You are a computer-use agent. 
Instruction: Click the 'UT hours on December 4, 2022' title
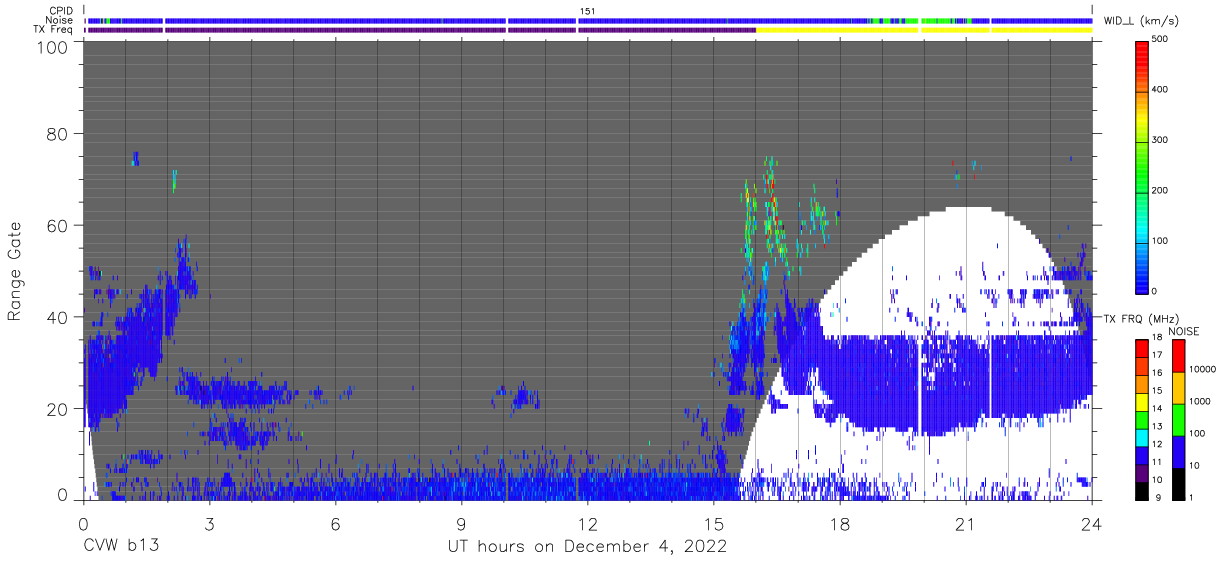(x=586, y=547)
